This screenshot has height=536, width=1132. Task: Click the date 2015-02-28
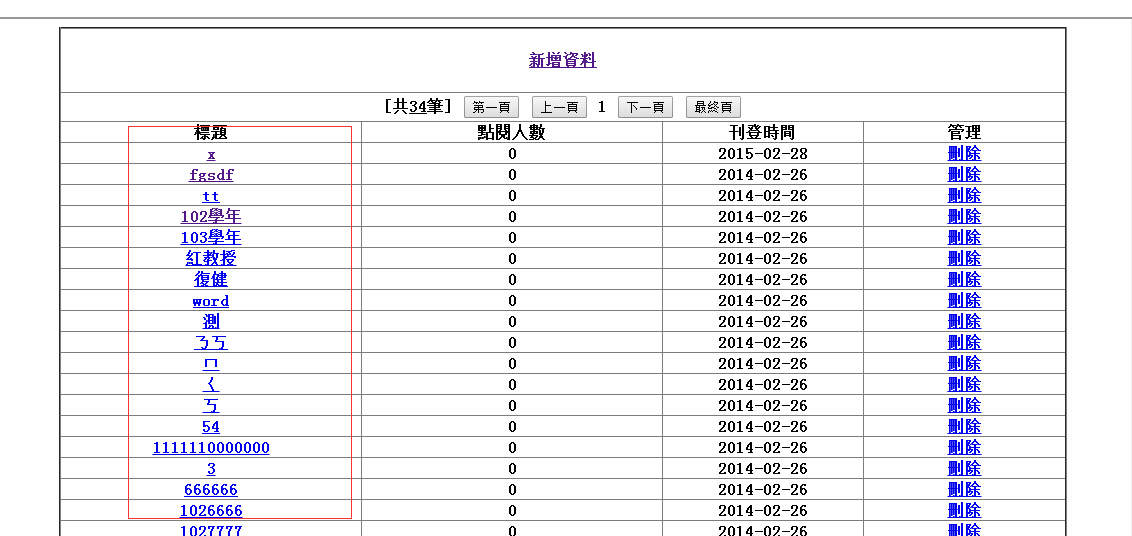coord(762,154)
